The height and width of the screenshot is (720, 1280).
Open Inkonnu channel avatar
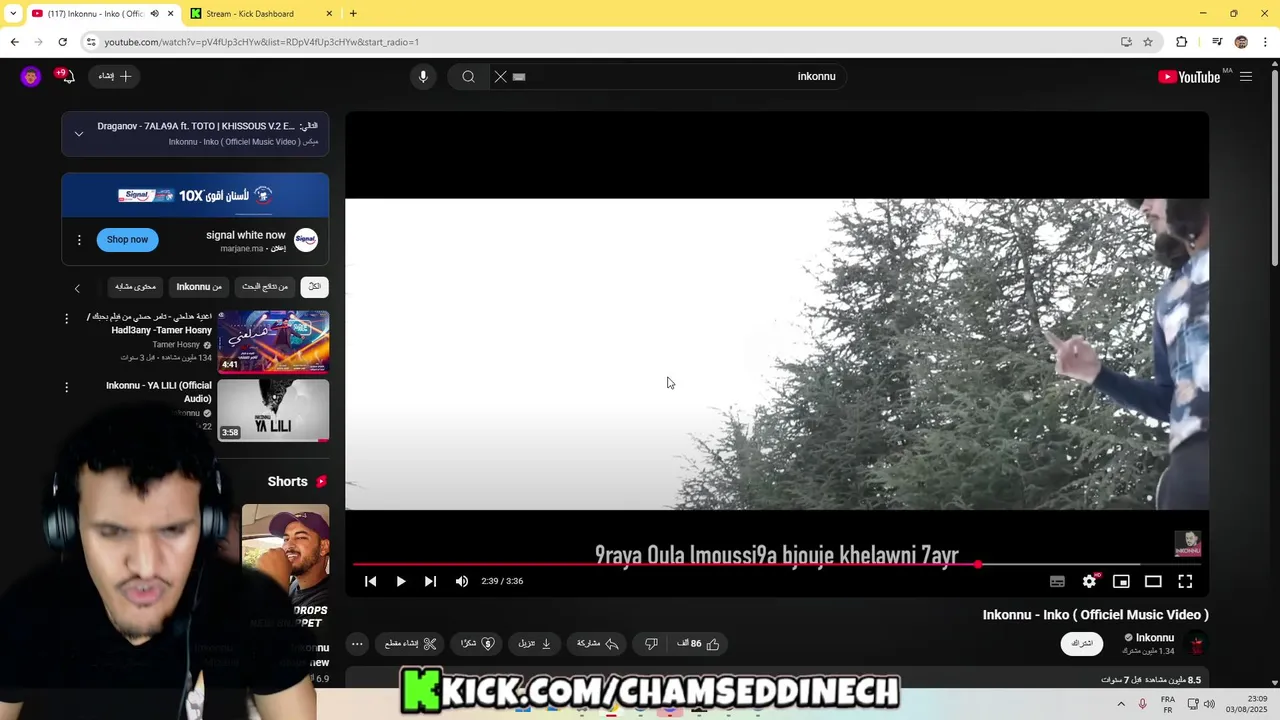[x=1196, y=643]
